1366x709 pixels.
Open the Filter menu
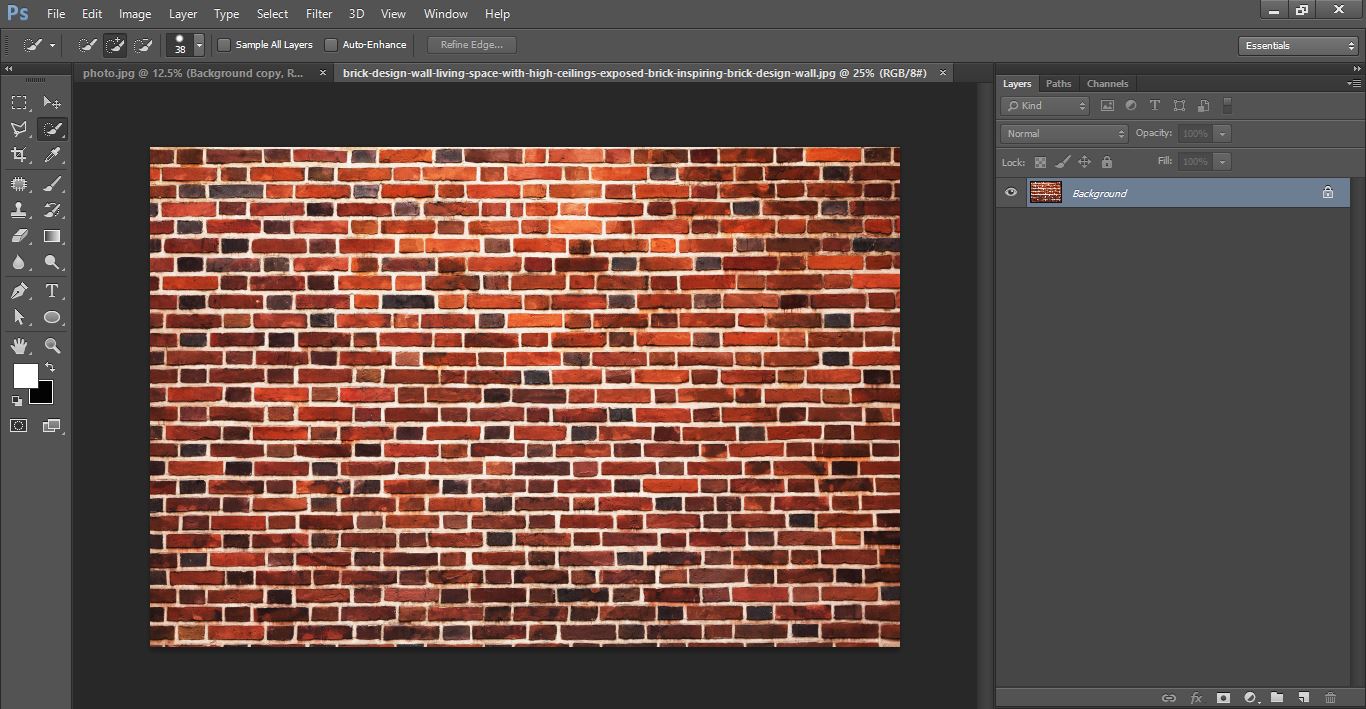[319, 14]
